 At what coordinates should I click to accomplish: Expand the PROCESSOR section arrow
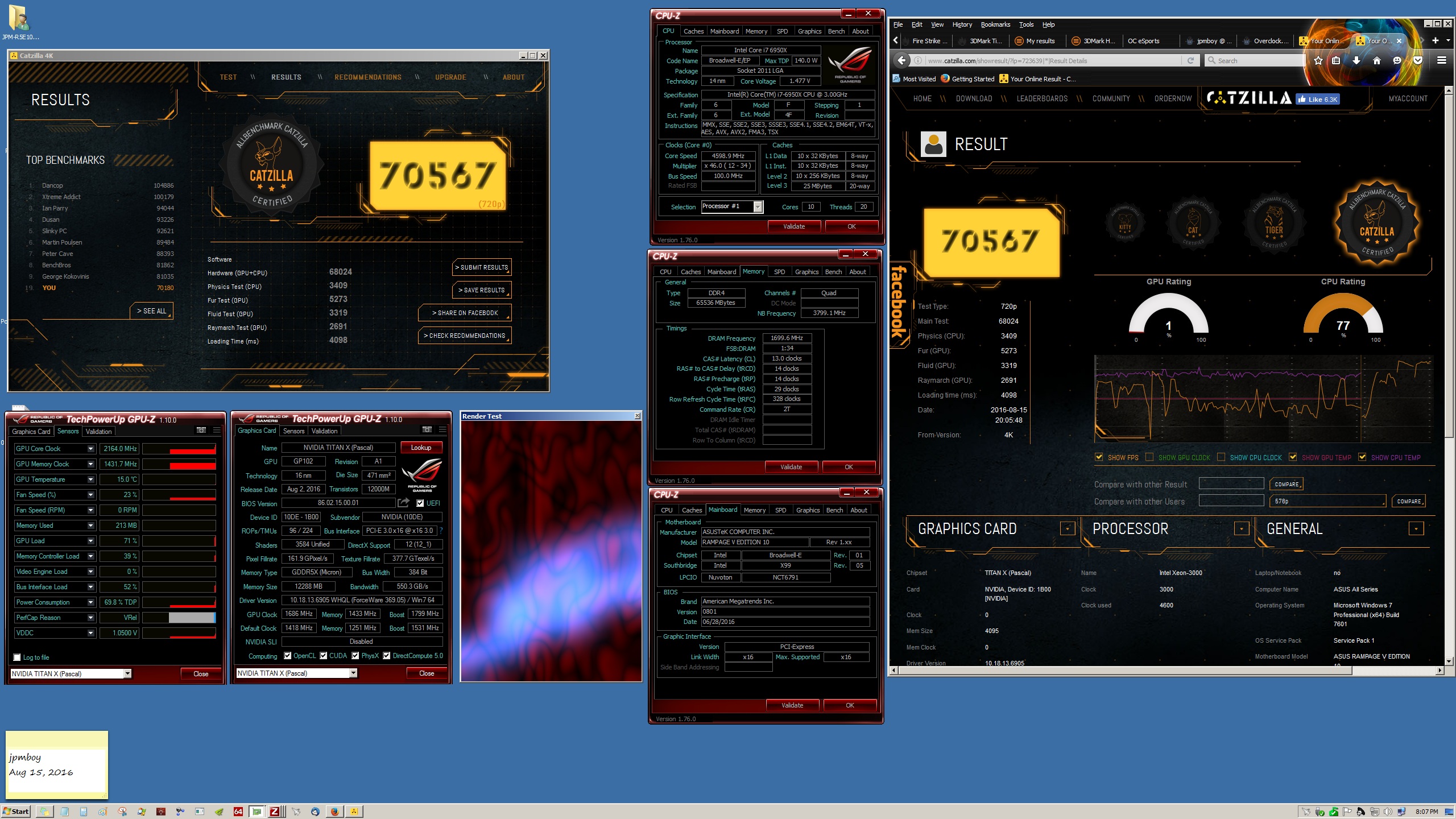1242,528
